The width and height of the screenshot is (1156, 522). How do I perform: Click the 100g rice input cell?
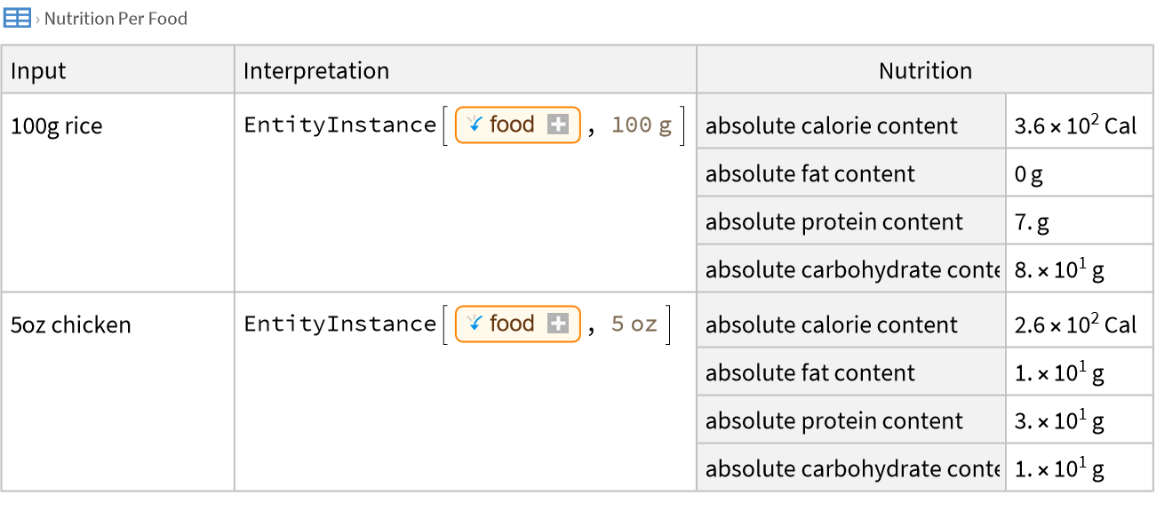click(56, 126)
